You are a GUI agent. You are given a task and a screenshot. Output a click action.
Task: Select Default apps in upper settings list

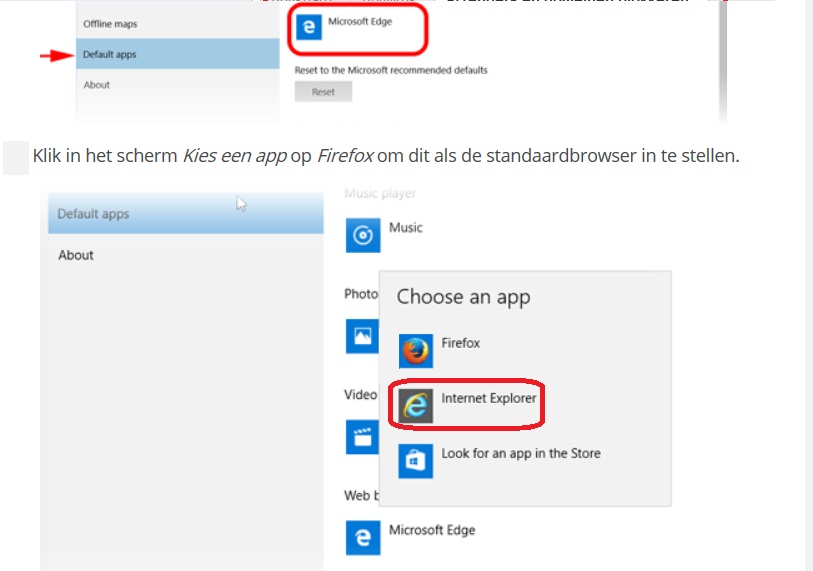(x=177, y=54)
